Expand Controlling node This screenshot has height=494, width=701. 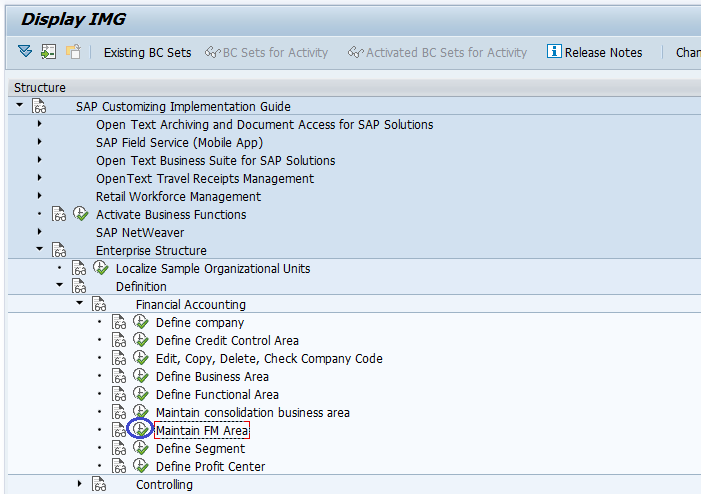[x=80, y=483]
